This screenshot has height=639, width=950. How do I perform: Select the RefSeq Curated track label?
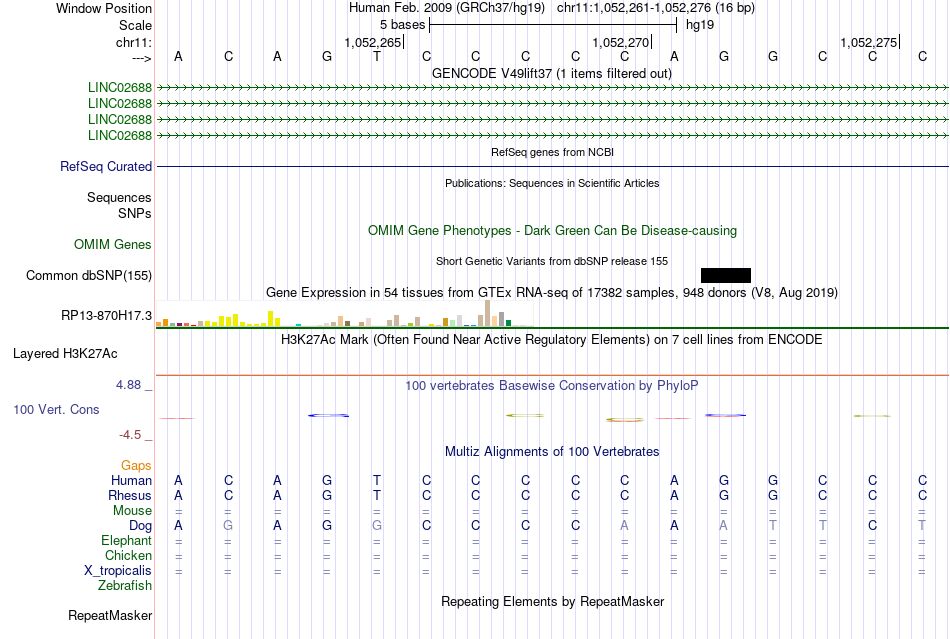point(106,166)
